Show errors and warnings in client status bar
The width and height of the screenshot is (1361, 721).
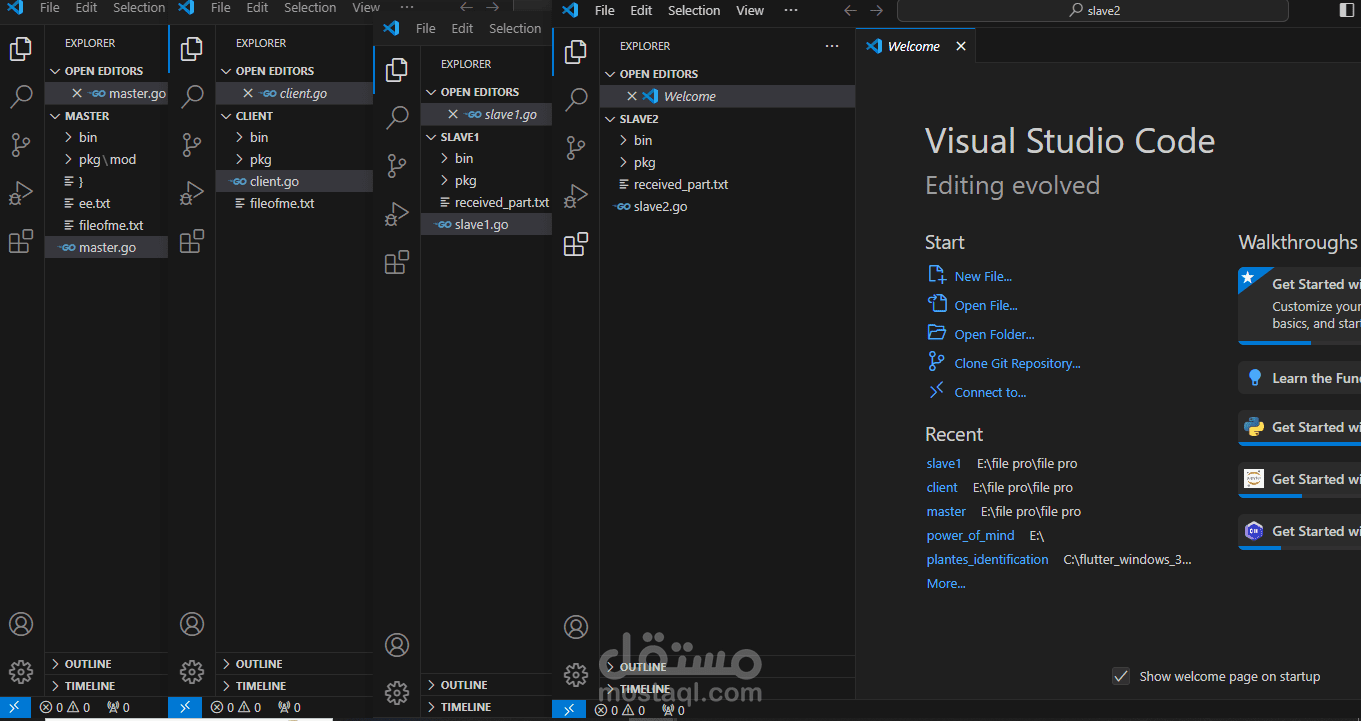[x=235, y=707]
